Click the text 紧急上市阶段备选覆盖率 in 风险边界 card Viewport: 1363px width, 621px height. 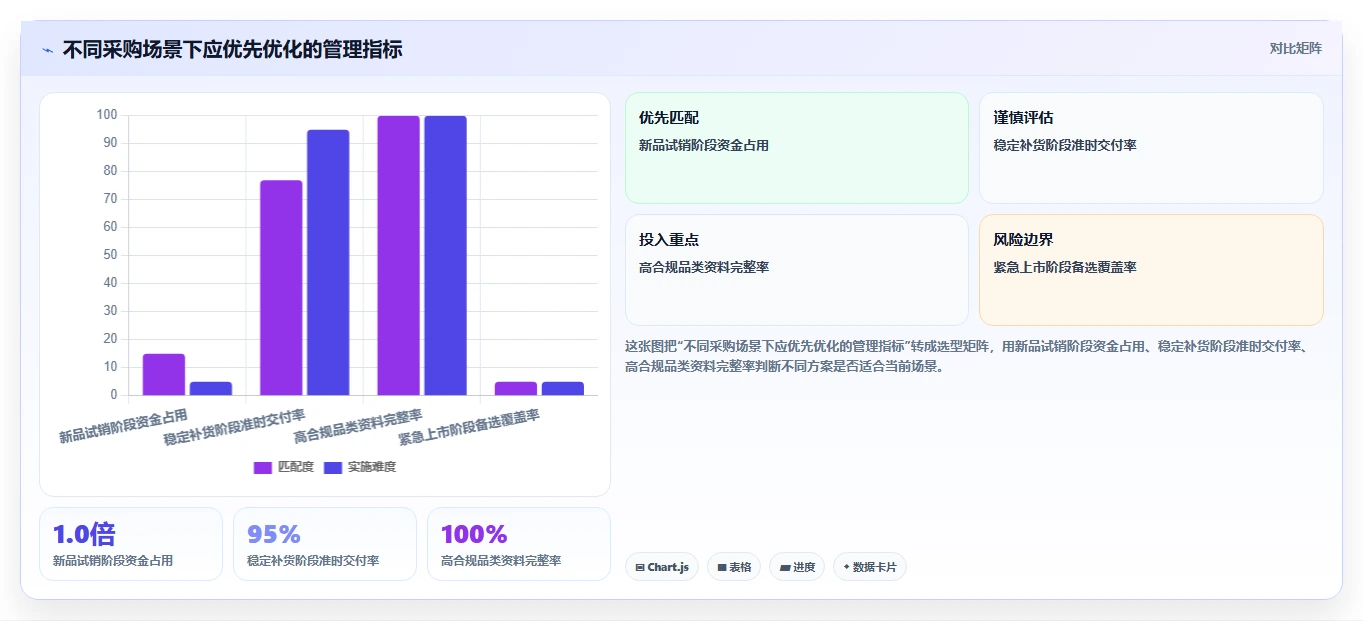[1065, 267]
